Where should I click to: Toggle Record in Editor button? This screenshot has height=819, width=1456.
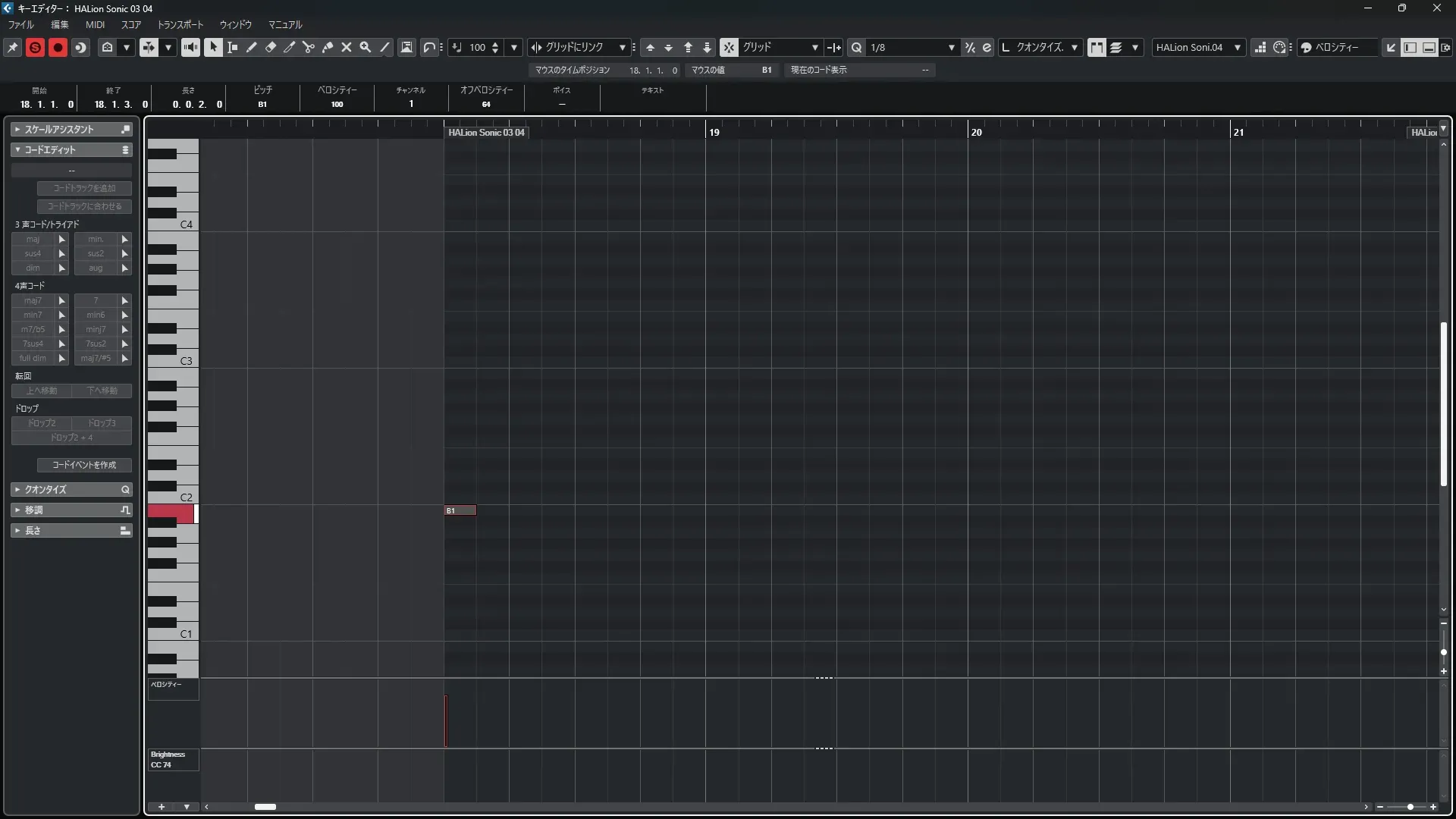coord(58,47)
